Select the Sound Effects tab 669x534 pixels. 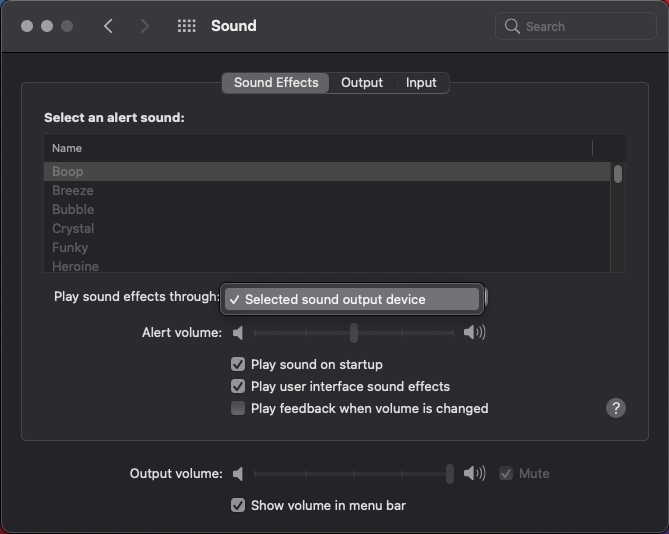pyautogui.click(x=276, y=83)
